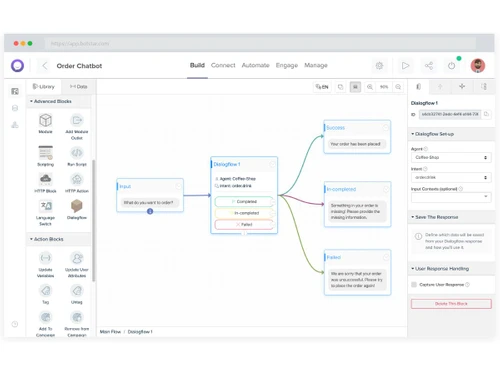
Task: Click the database icon in left sidebar
Action: pyautogui.click(x=15, y=108)
